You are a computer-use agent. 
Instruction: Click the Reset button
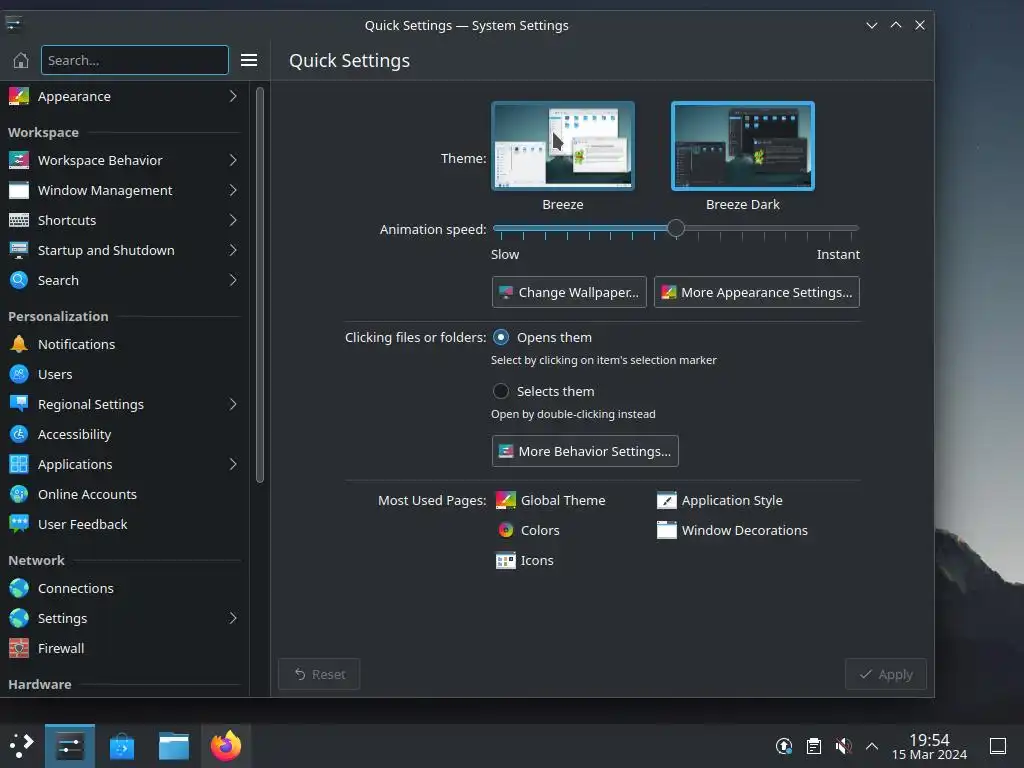319,675
